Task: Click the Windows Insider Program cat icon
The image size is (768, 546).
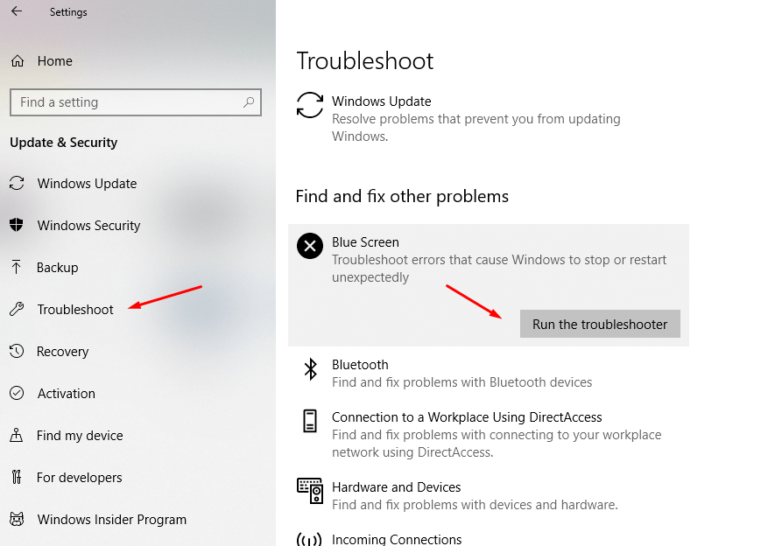Action: point(17,519)
